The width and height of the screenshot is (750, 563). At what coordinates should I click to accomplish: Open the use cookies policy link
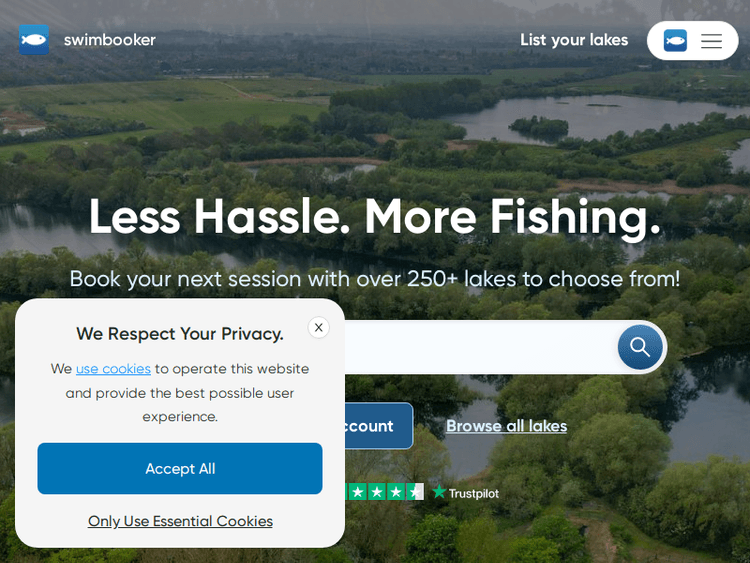[113, 369]
